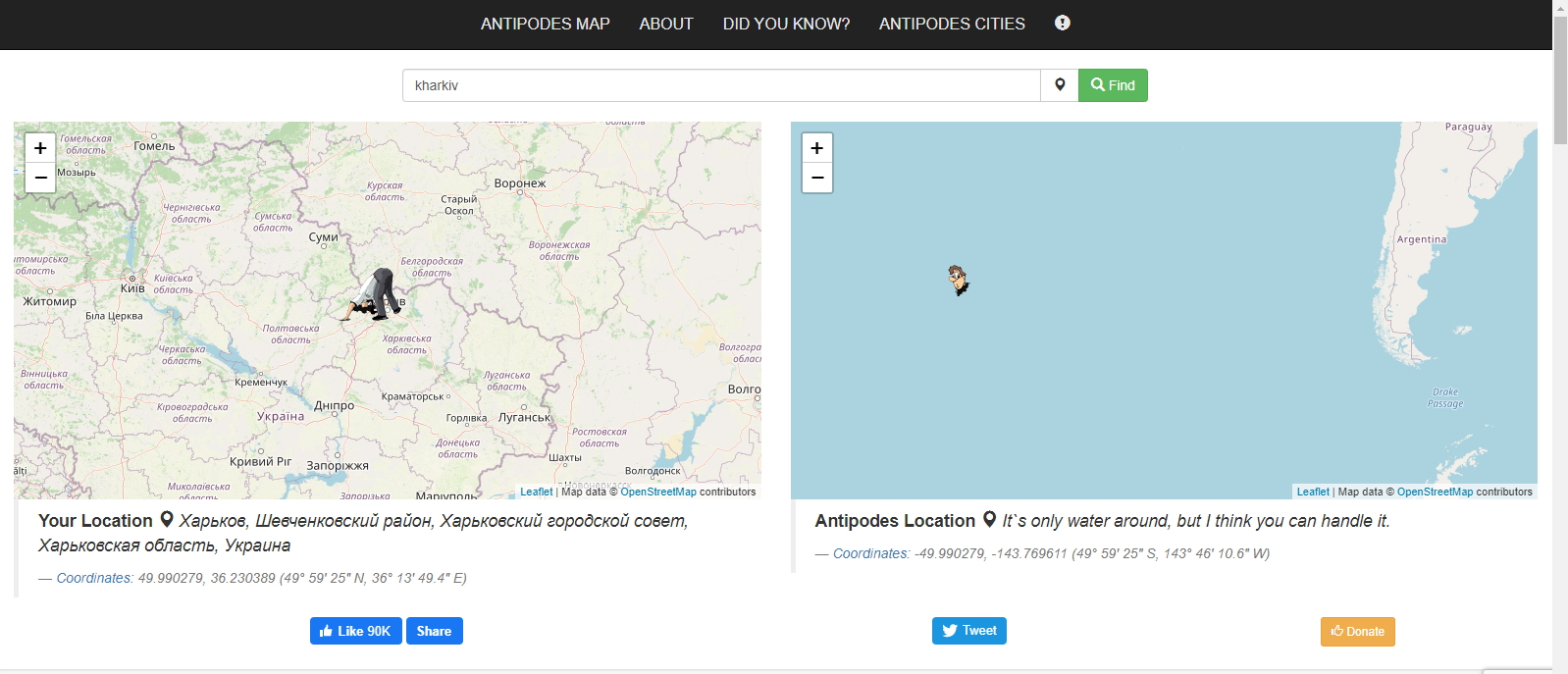This screenshot has width=1568, height=674.
Task: Open the About page
Action: pyautogui.click(x=665, y=24)
